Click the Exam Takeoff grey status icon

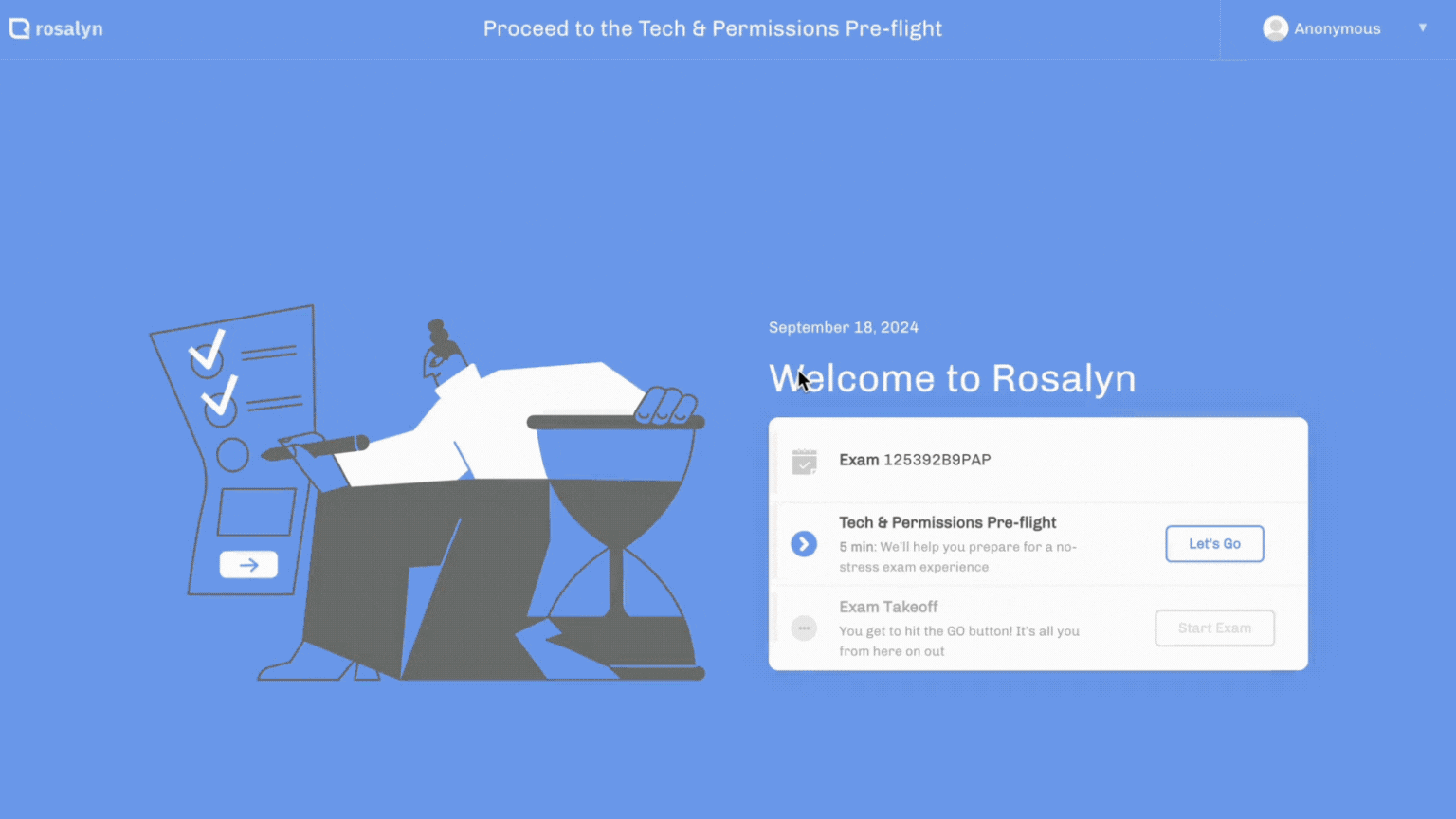(x=804, y=628)
